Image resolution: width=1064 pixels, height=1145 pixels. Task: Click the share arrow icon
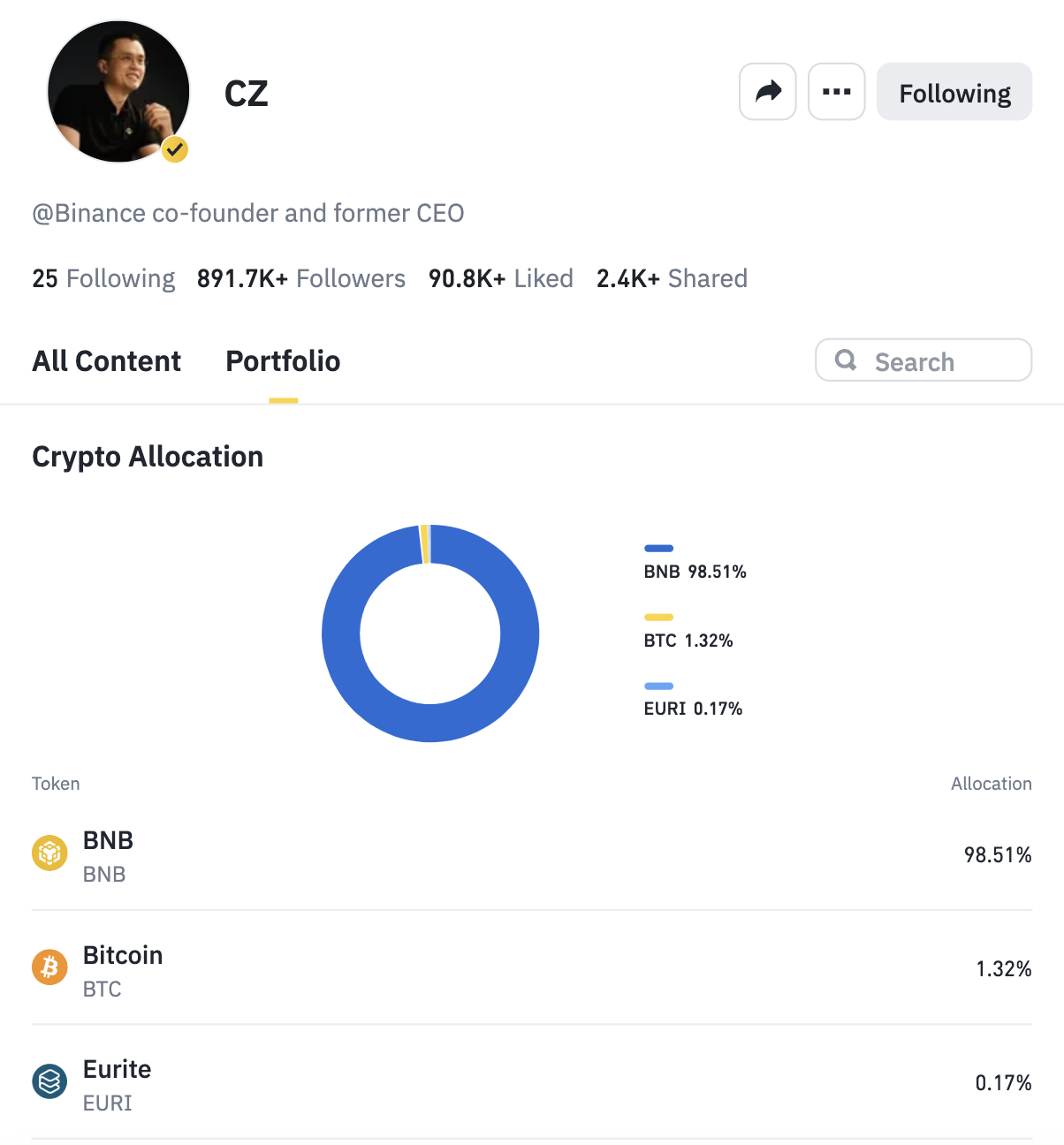click(768, 91)
